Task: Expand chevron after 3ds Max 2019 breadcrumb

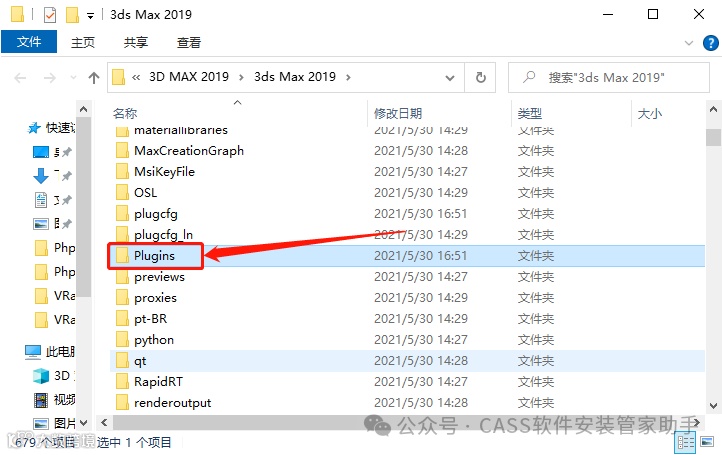Action: coord(349,77)
